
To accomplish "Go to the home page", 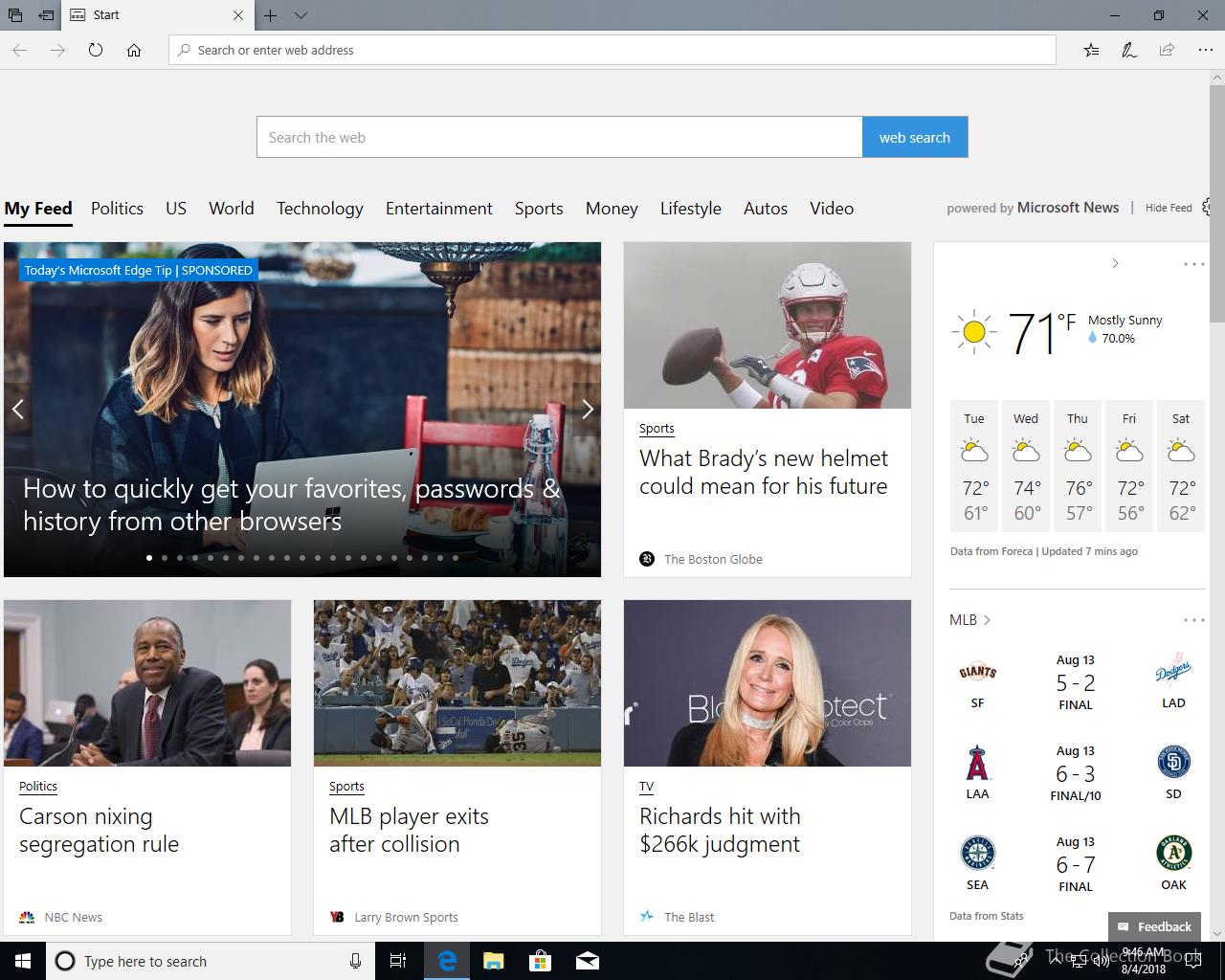I will pyautogui.click(x=134, y=50).
